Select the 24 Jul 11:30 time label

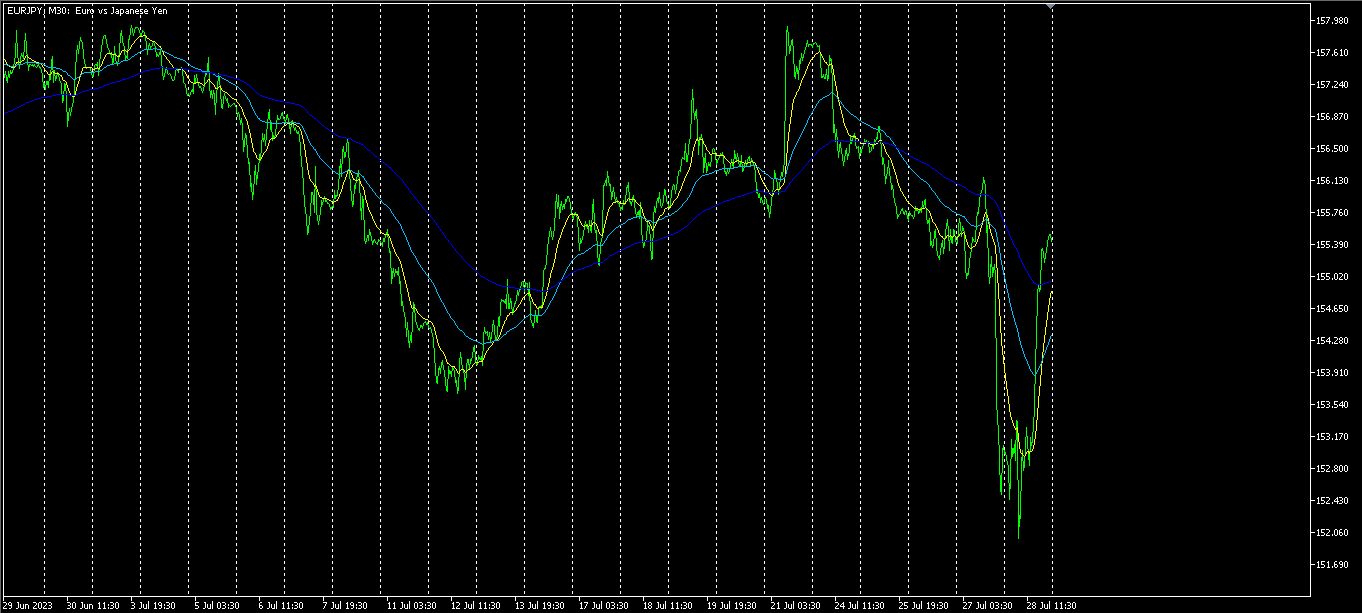tap(860, 605)
